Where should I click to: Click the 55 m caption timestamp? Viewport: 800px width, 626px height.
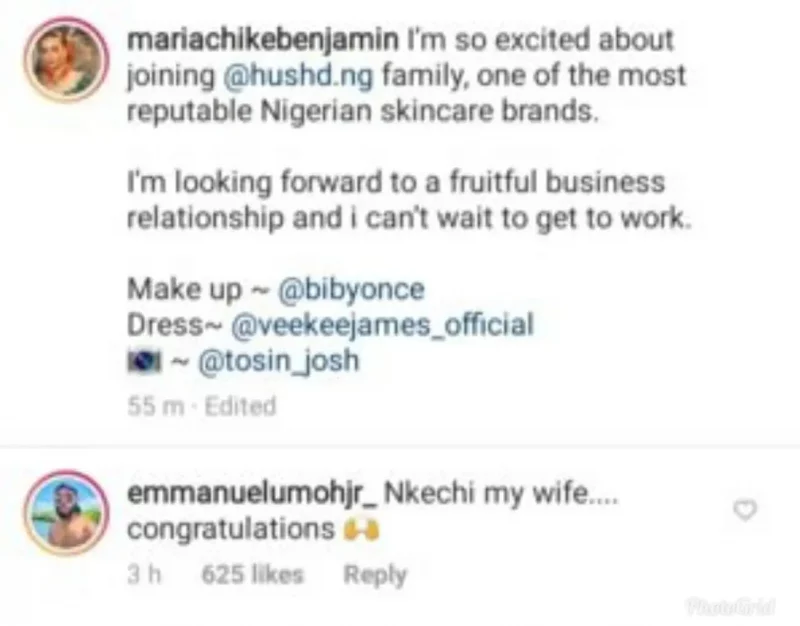148,406
